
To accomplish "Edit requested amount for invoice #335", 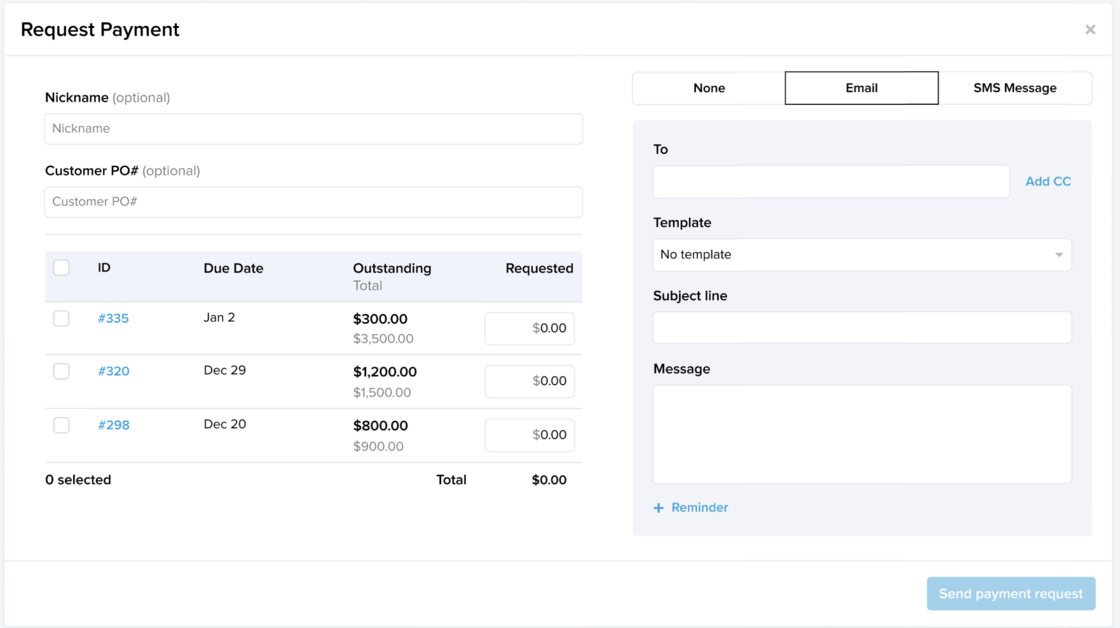I will click(x=530, y=329).
